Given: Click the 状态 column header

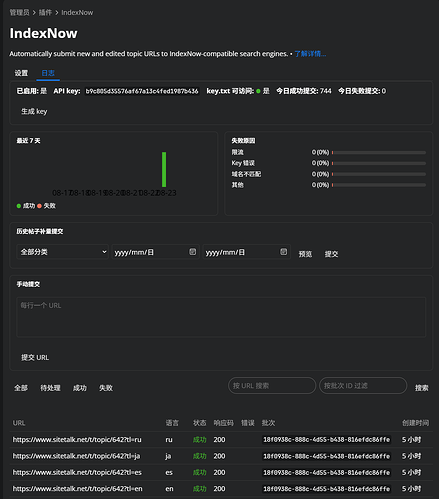Looking at the screenshot, I should (200, 423).
